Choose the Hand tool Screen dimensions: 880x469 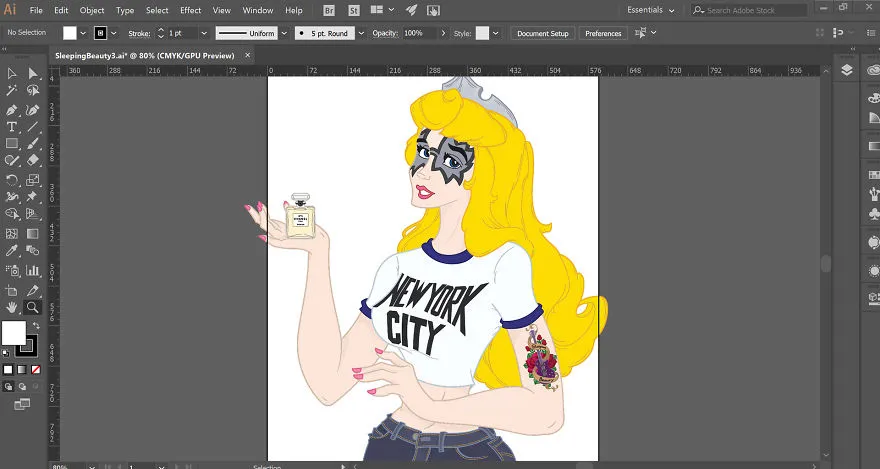11,307
